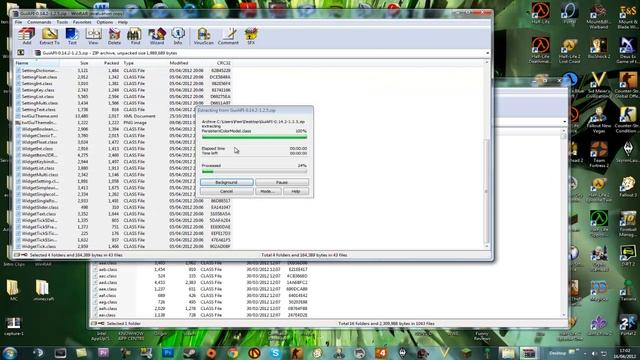Open the Tools menu

pyautogui.click(x=62, y=22)
